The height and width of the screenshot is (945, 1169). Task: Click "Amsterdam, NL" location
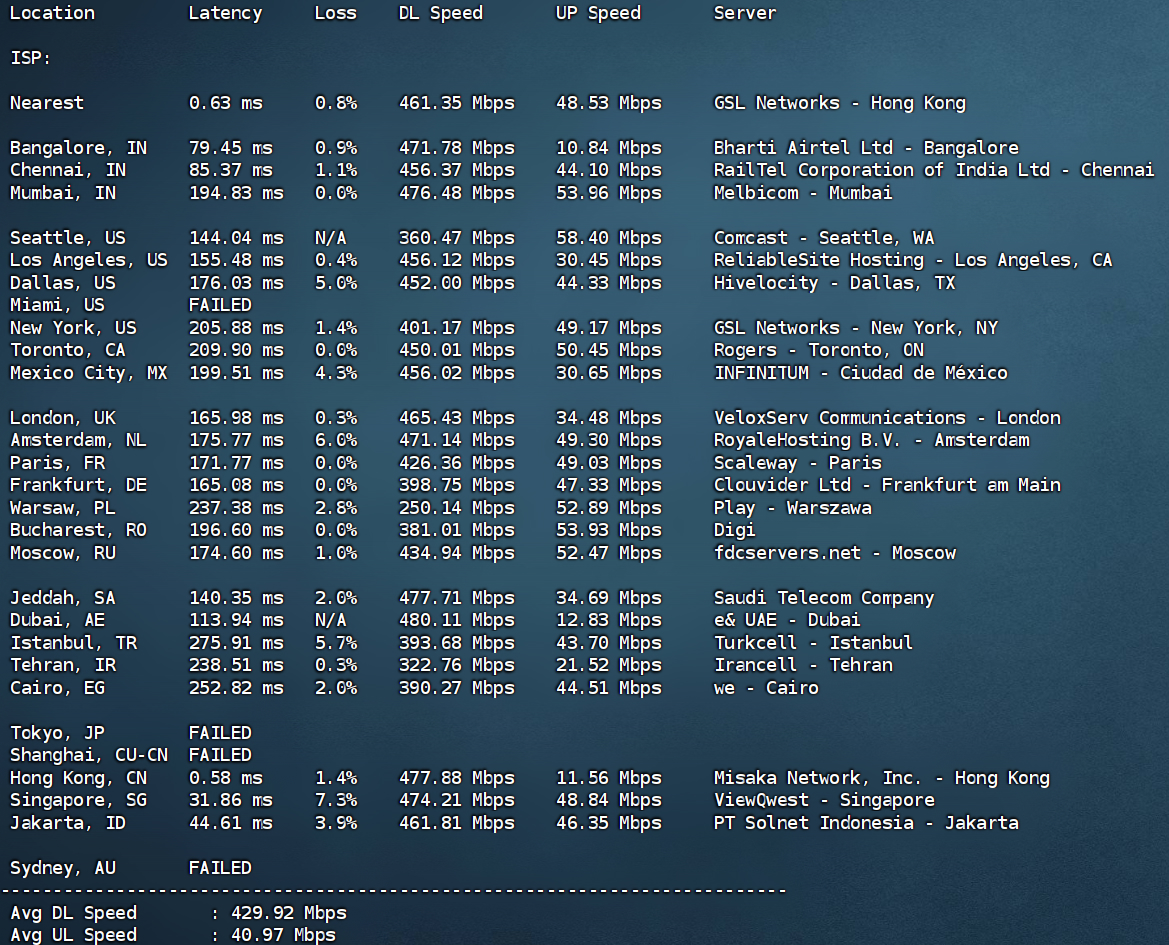tap(78, 440)
